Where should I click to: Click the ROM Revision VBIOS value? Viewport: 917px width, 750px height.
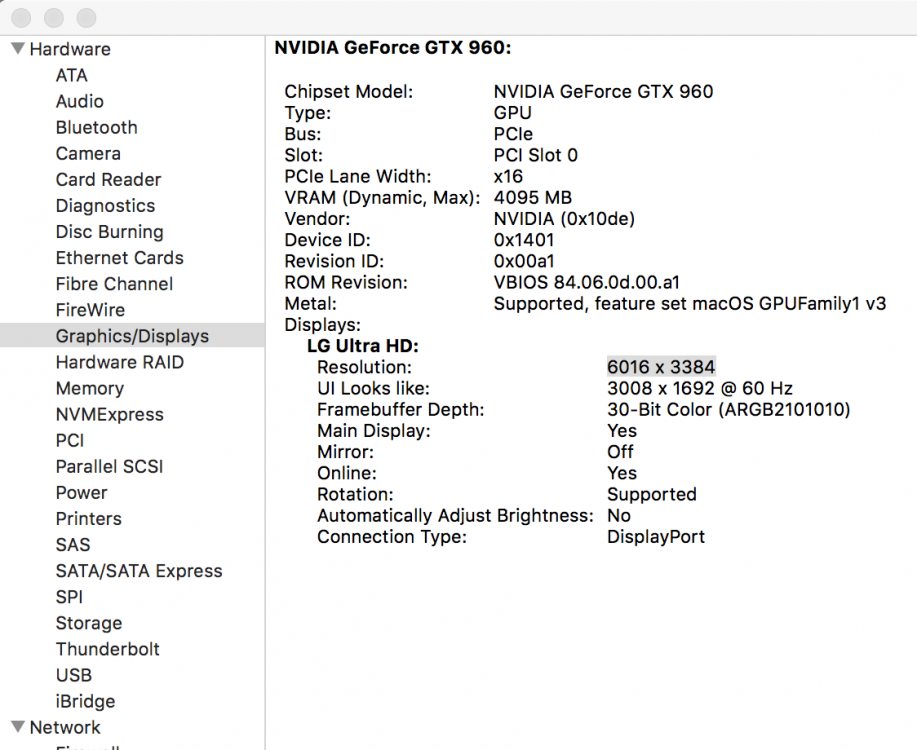coord(587,283)
